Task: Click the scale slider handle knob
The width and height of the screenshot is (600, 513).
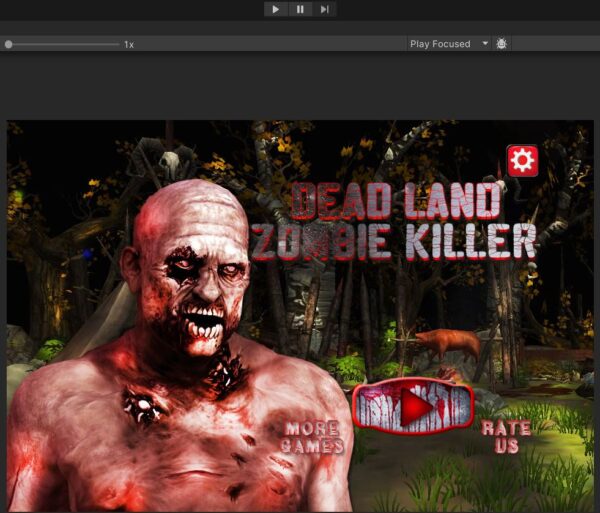Action: [9, 44]
